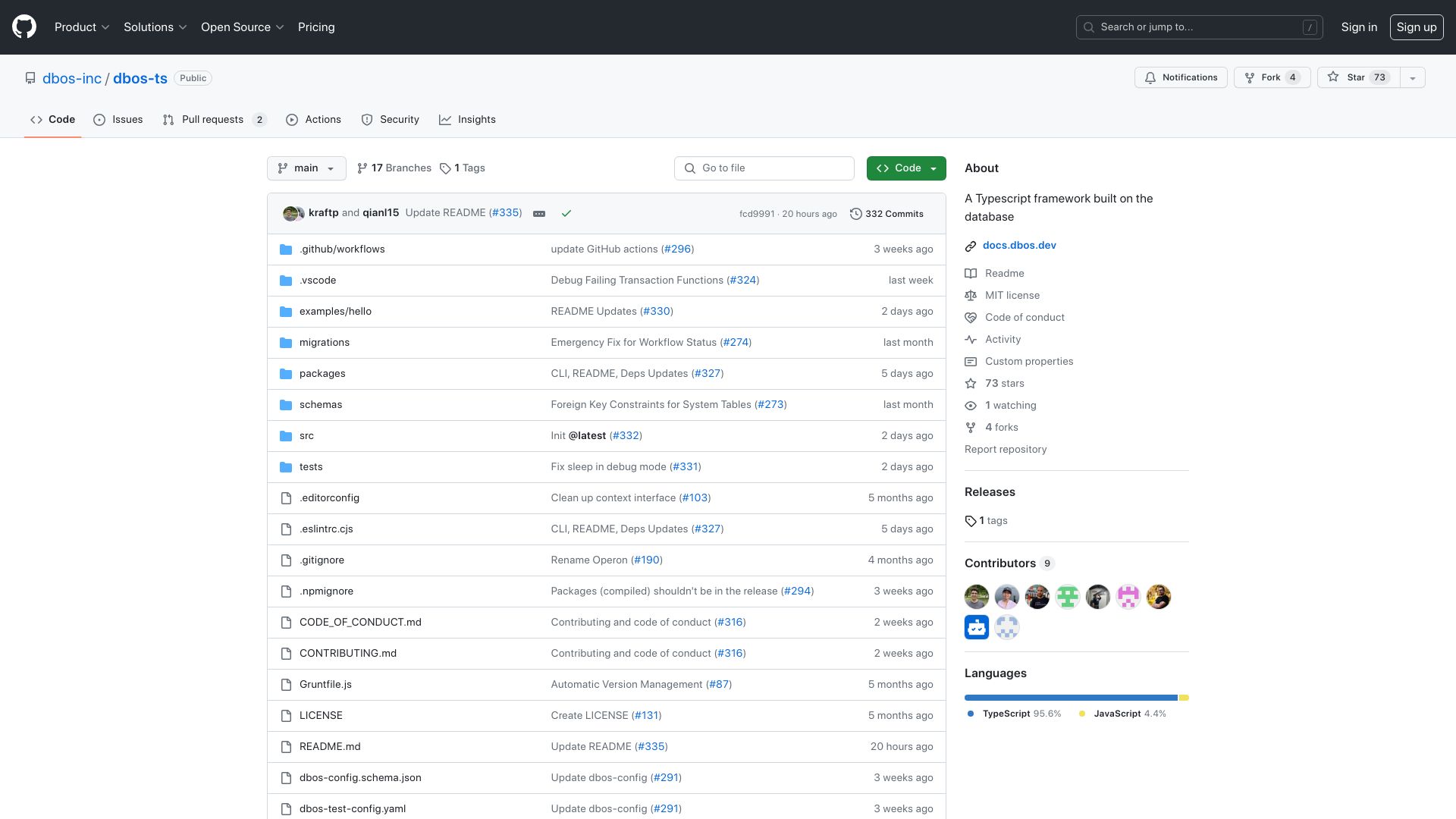Open dbos-config.schema.json file
This screenshot has width=1456, height=819.
(x=360, y=778)
